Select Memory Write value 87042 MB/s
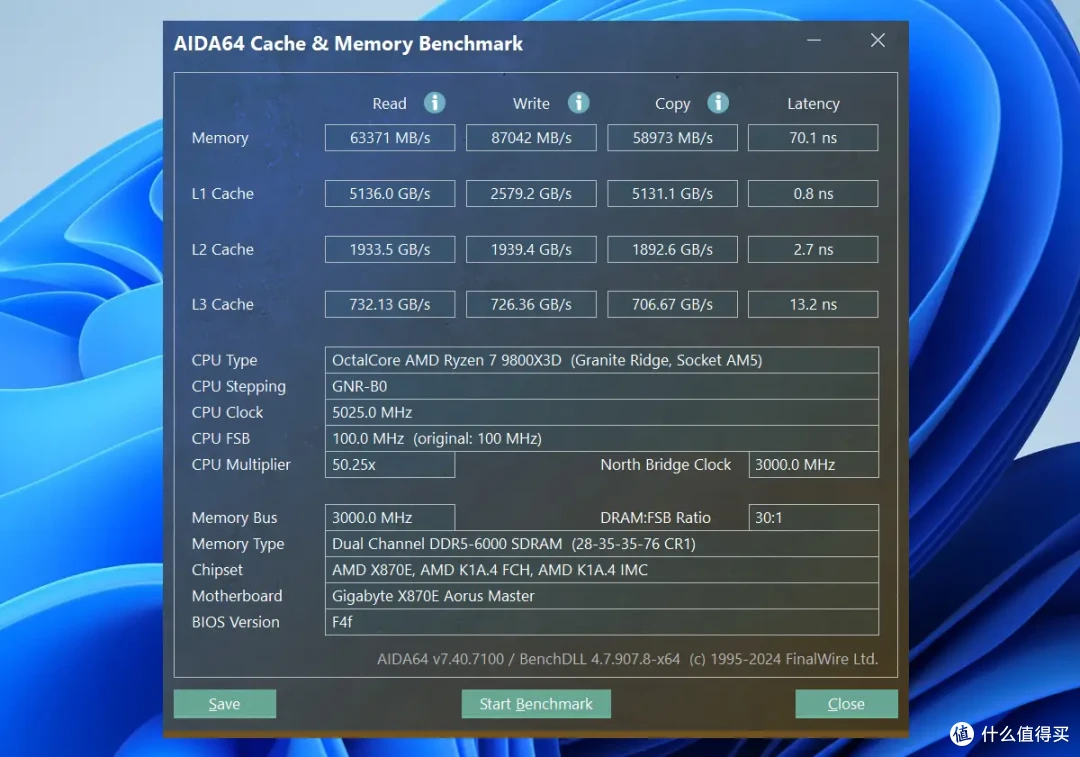Image resolution: width=1080 pixels, height=757 pixels. [531, 138]
